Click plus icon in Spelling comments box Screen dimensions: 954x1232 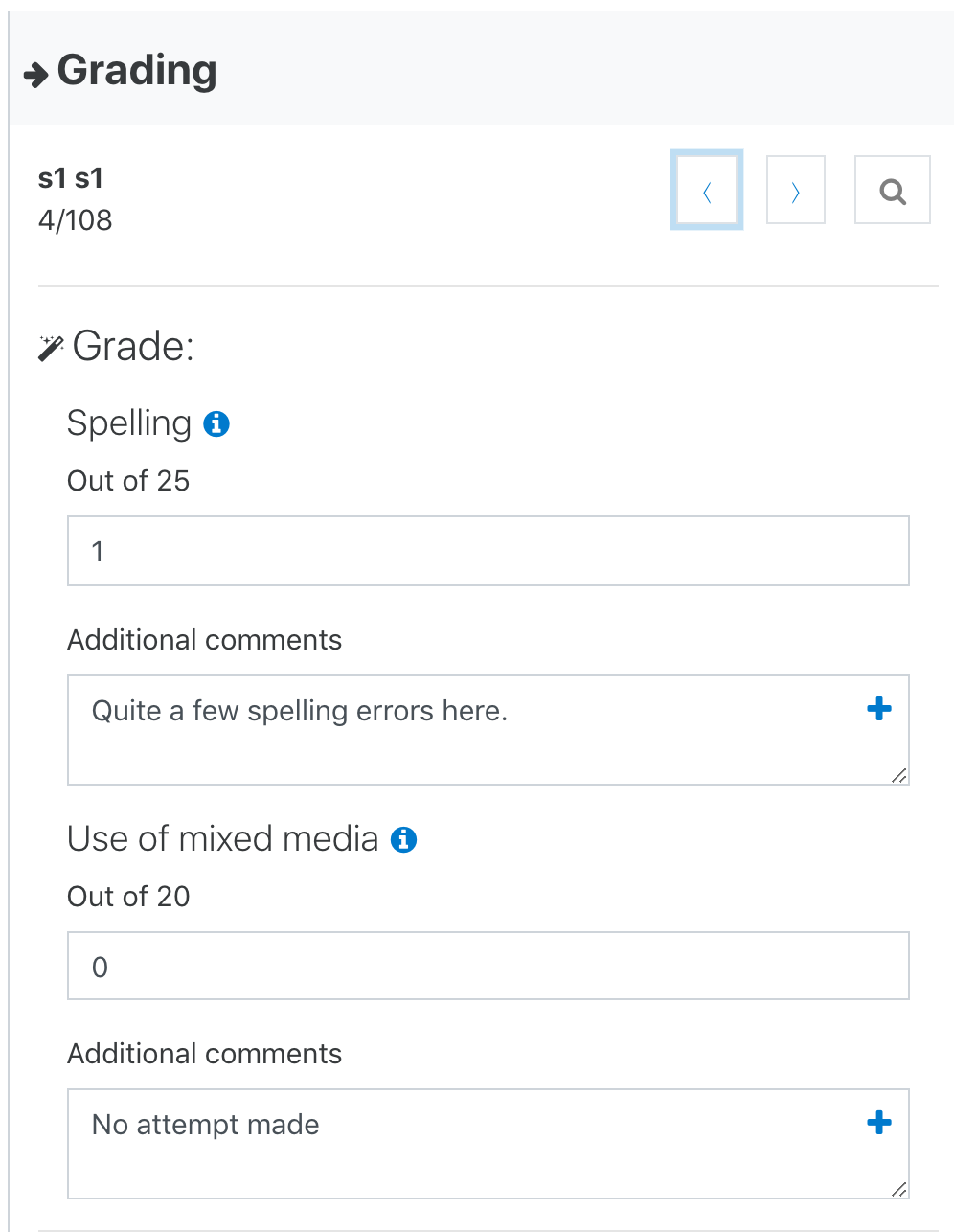[879, 709]
